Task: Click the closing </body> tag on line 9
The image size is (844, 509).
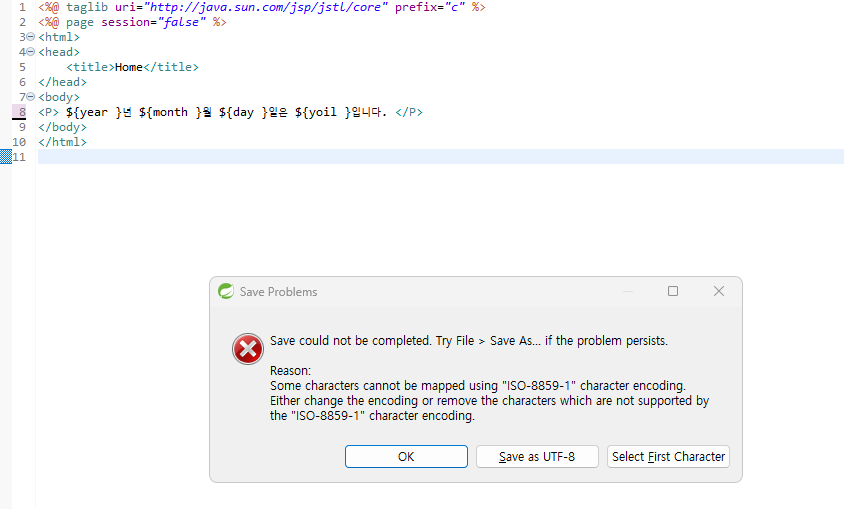Action: pyautogui.click(x=62, y=127)
